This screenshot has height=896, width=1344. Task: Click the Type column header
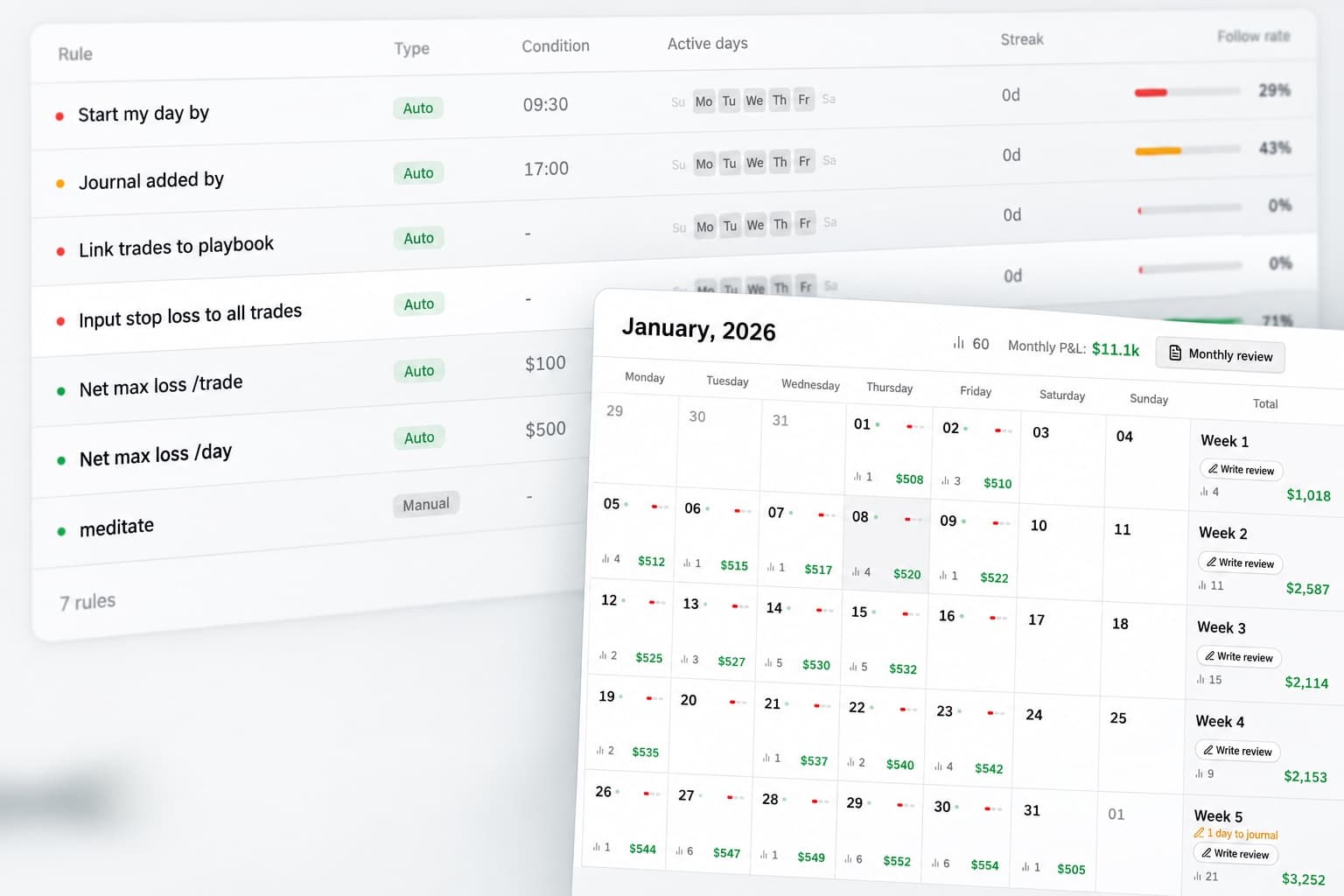point(411,48)
